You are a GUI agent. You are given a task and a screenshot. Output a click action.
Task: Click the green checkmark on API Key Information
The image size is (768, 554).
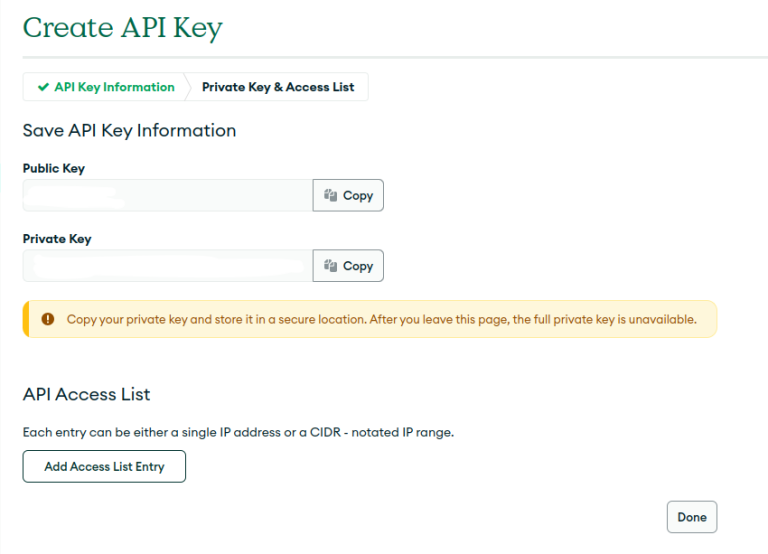coord(43,87)
